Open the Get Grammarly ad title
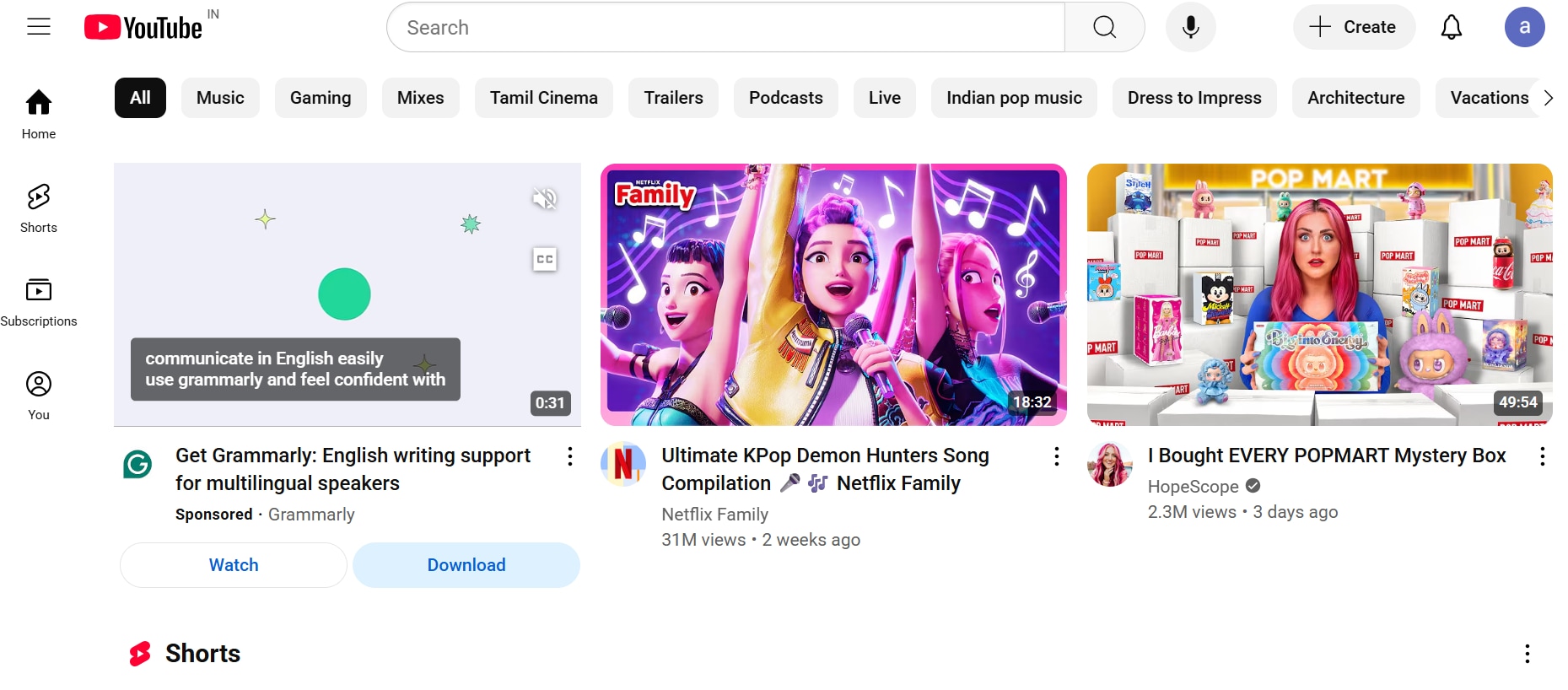 tap(353, 469)
